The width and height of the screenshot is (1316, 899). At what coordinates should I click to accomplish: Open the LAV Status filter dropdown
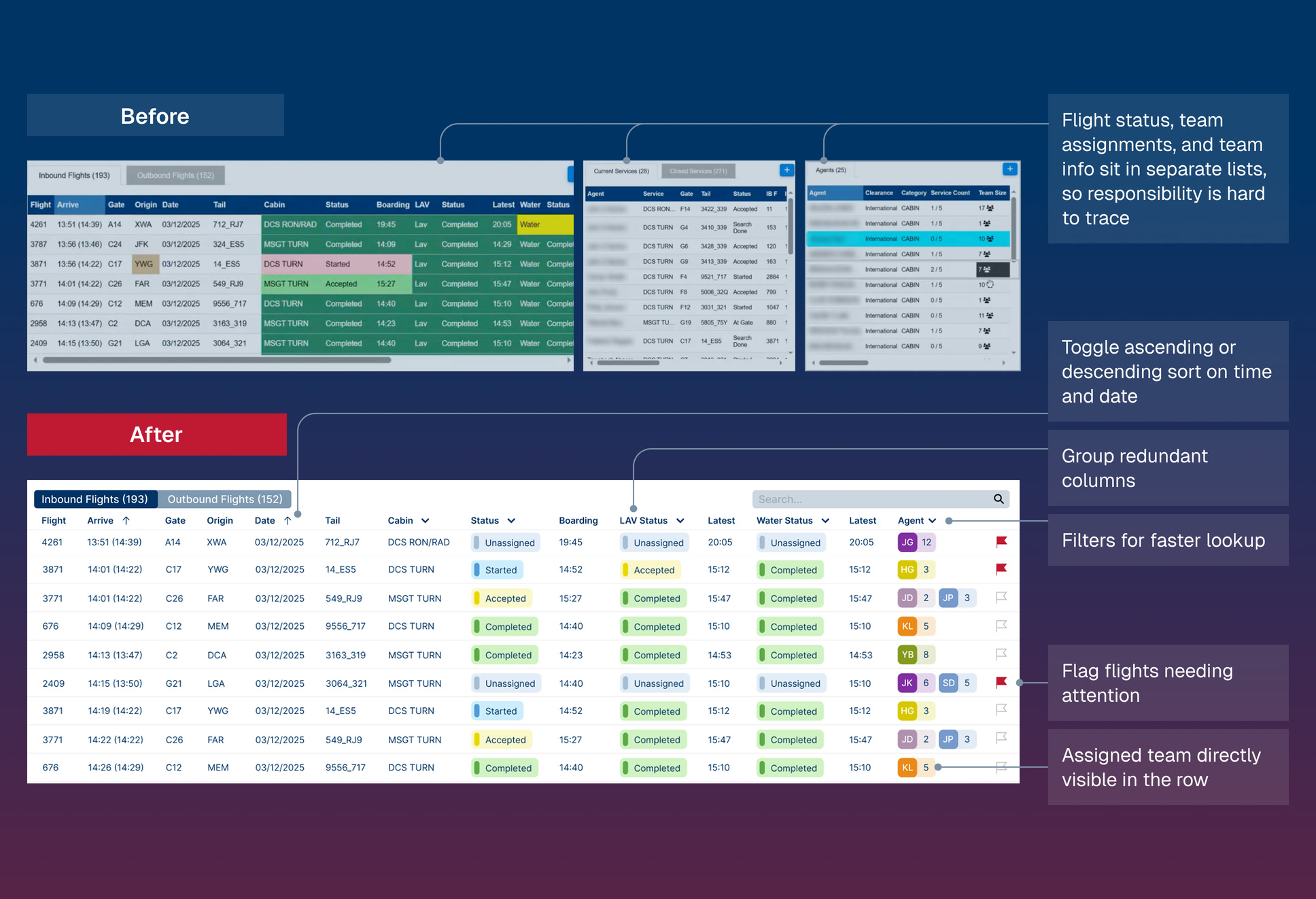pos(680,521)
